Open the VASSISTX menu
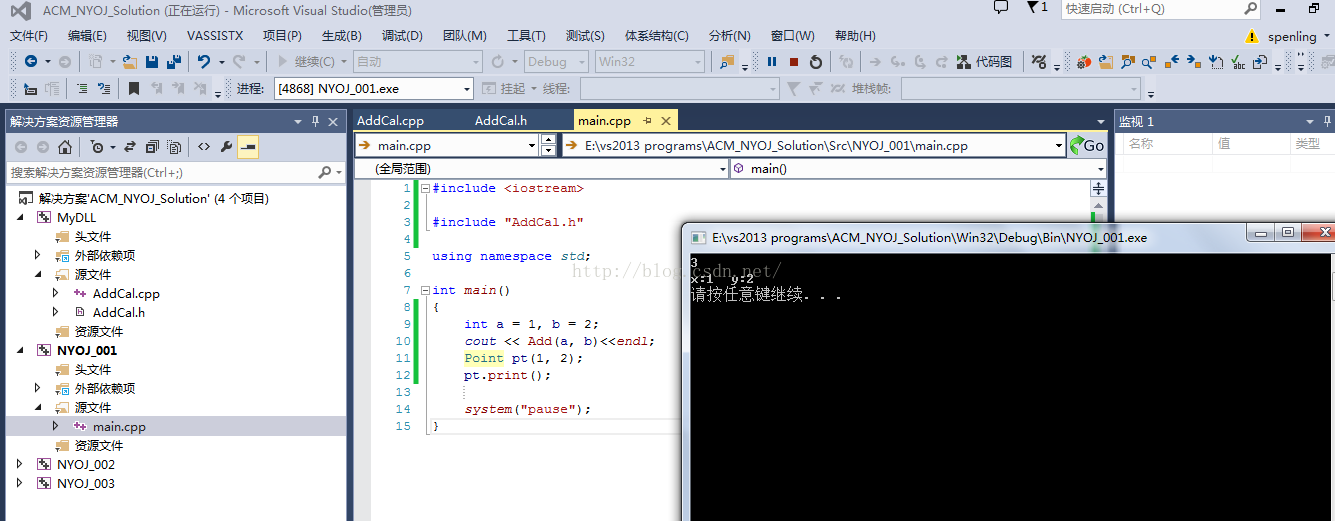 215,36
